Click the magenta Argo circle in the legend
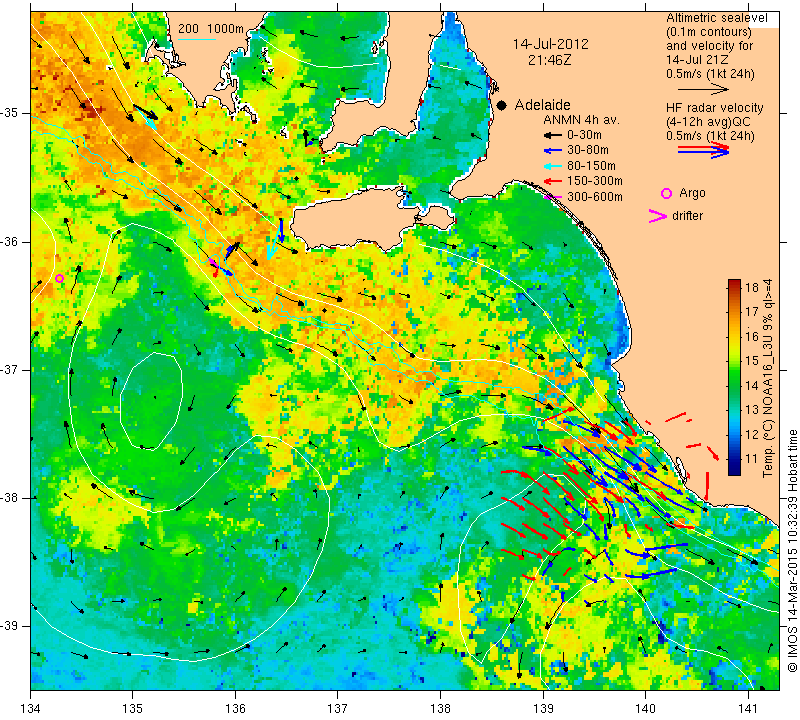The height and width of the screenshot is (720, 800). pyautogui.click(x=666, y=193)
